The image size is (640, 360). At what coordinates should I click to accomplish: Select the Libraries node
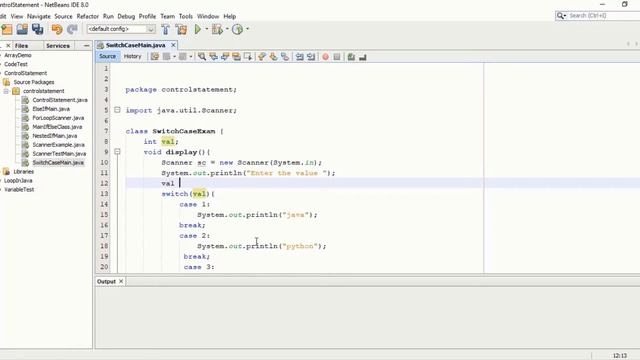(x=24, y=172)
